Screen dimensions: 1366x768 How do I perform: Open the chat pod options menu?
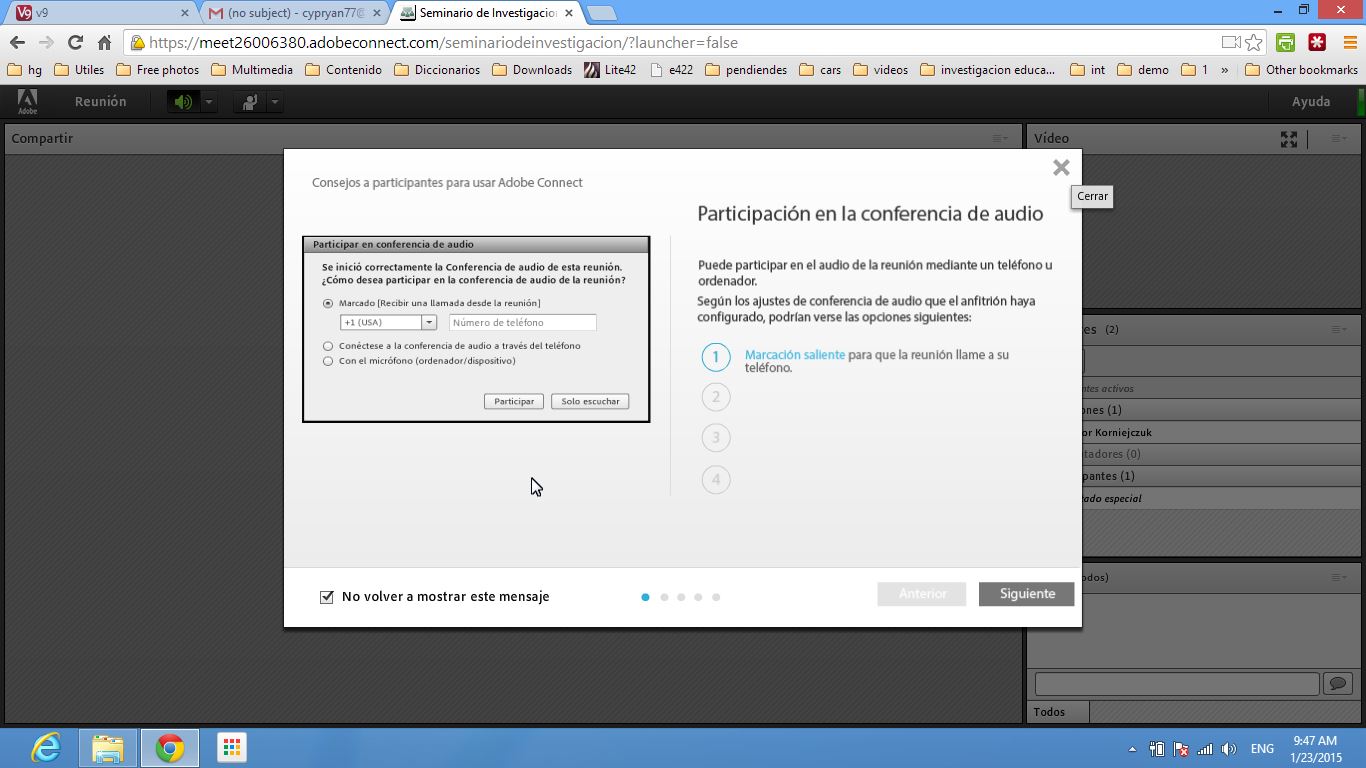click(x=1339, y=577)
